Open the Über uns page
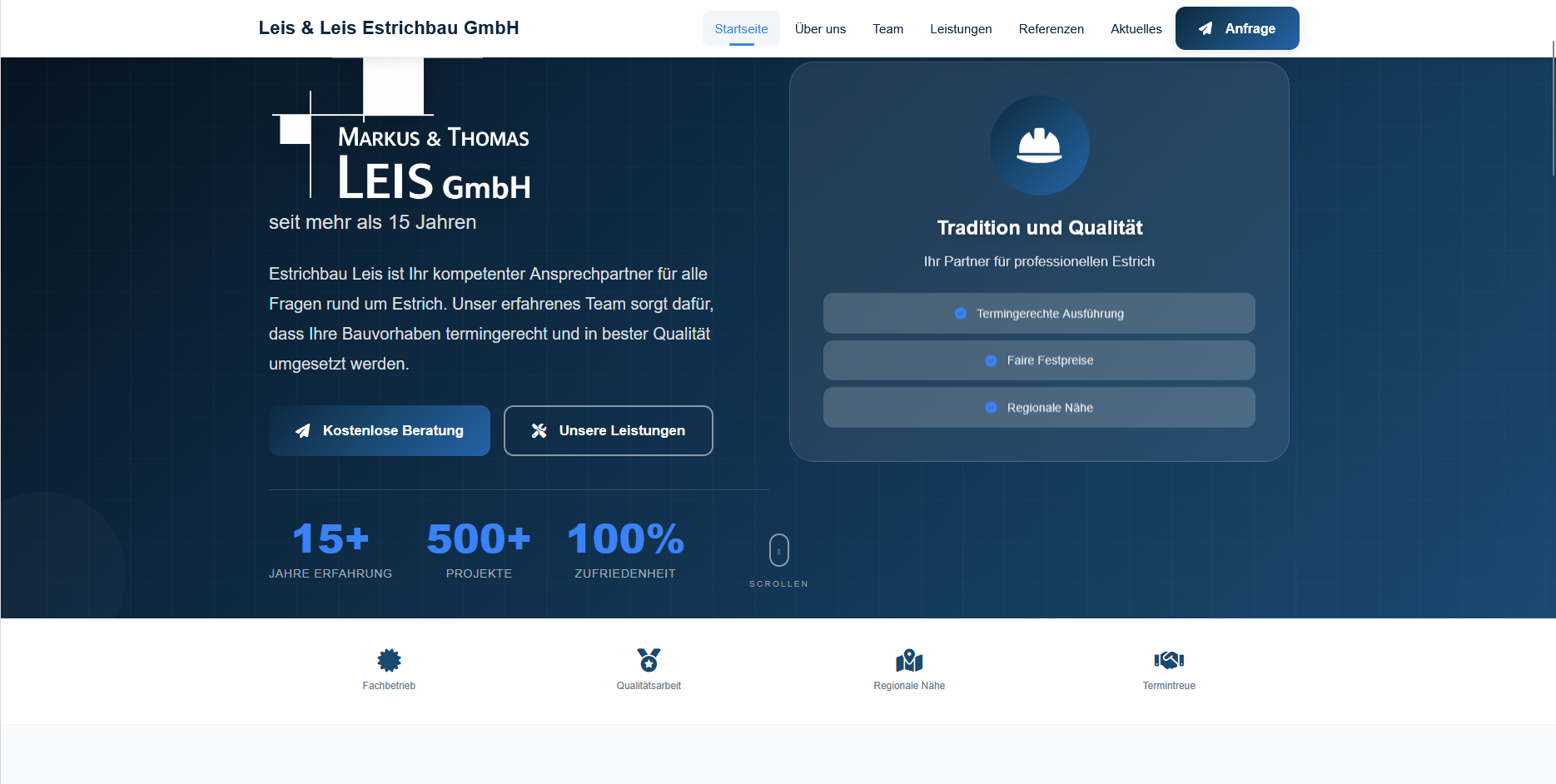The height and width of the screenshot is (784, 1556). pos(820,28)
